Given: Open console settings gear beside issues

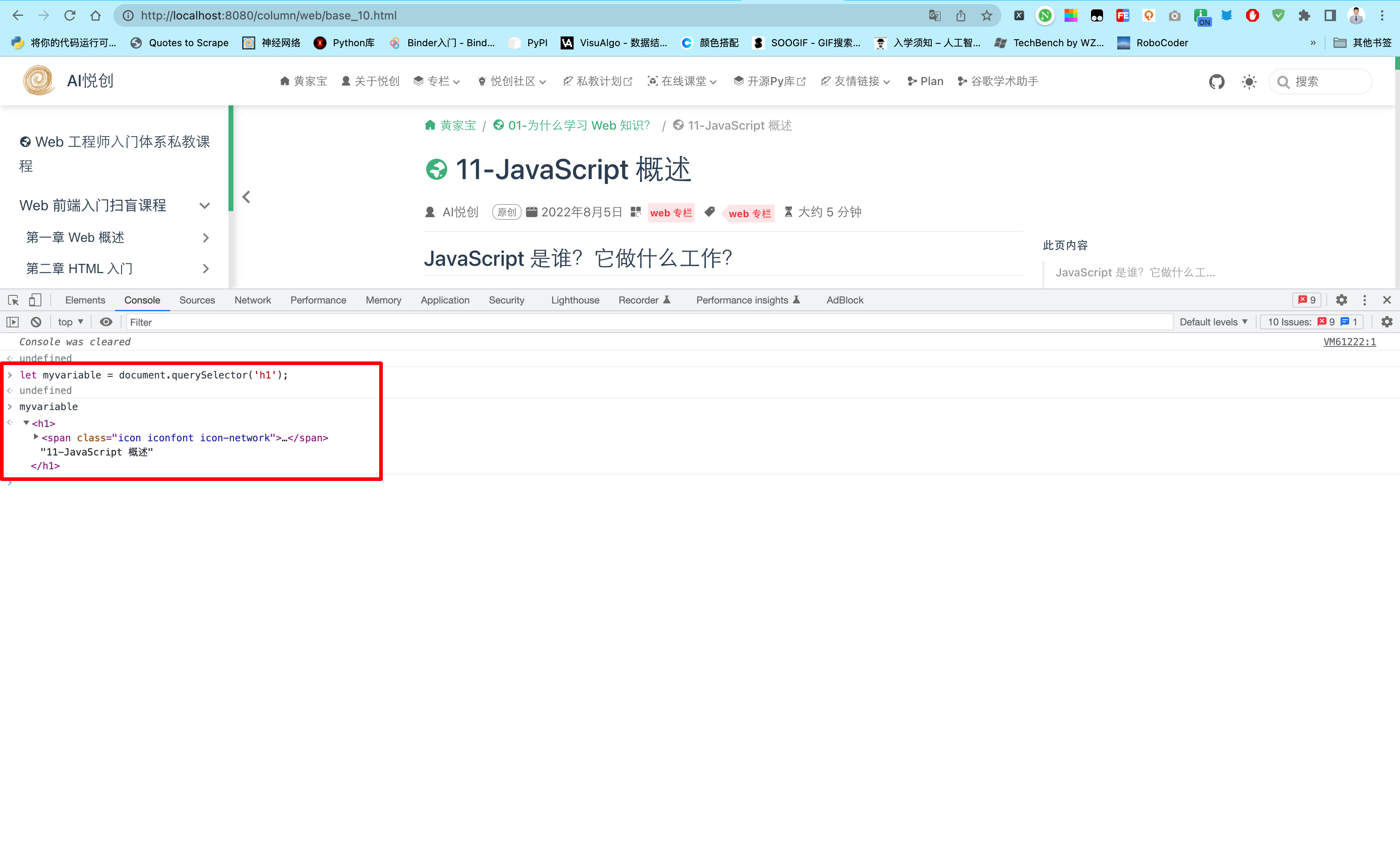Looking at the screenshot, I should coord(1386,322).
